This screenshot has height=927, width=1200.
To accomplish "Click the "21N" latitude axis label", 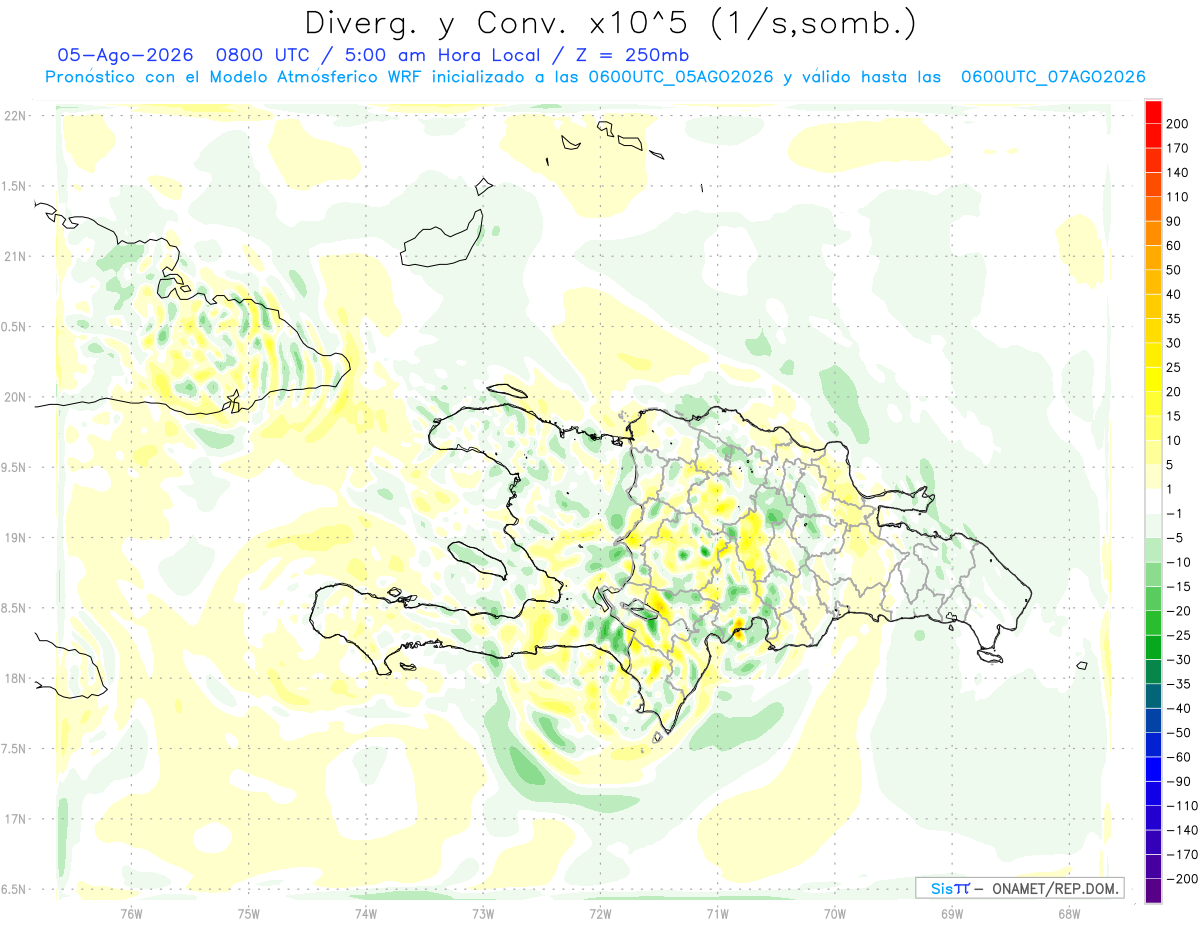I will point(15,257).
